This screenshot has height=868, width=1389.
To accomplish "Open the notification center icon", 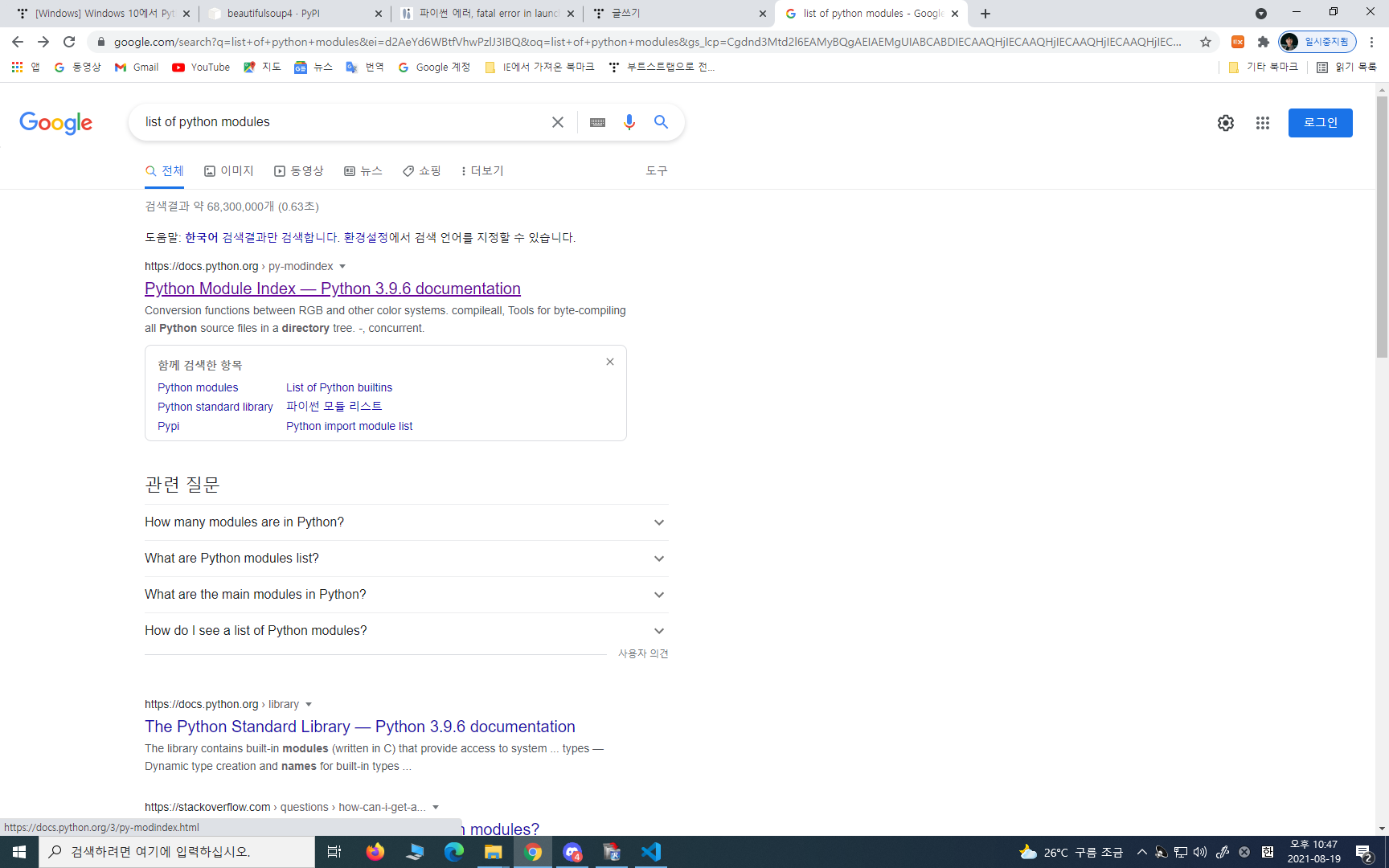I will [x=1364, y=853].
